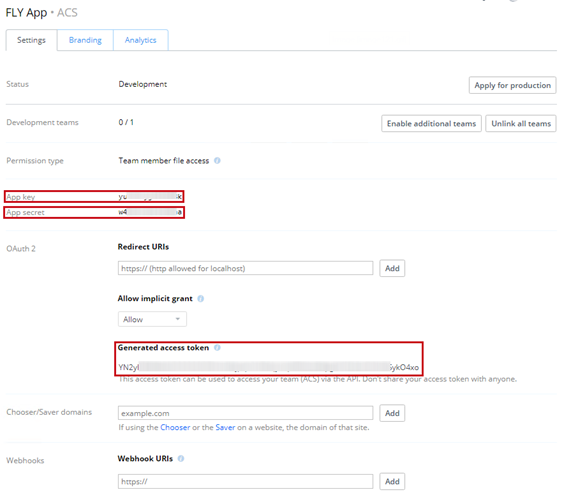The height and width of the screenshot is (492, 571).
Task: Click Add button for Chooser/Saver domains
Action: point(392,413)
